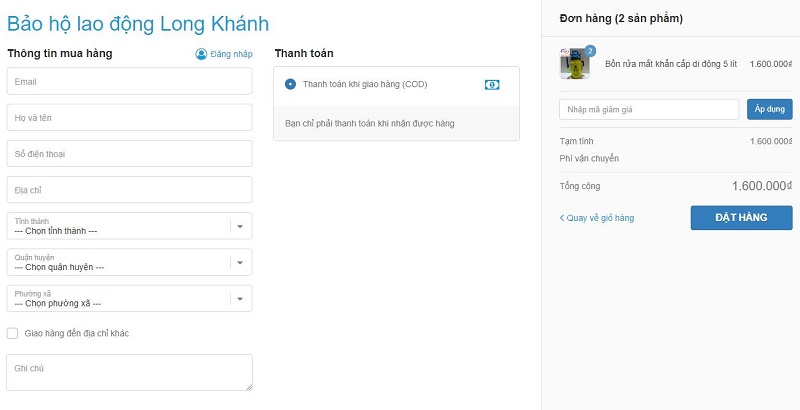Click the cash COD payment icon
This screenshot has height=410, width=800.
pos(492,85)
